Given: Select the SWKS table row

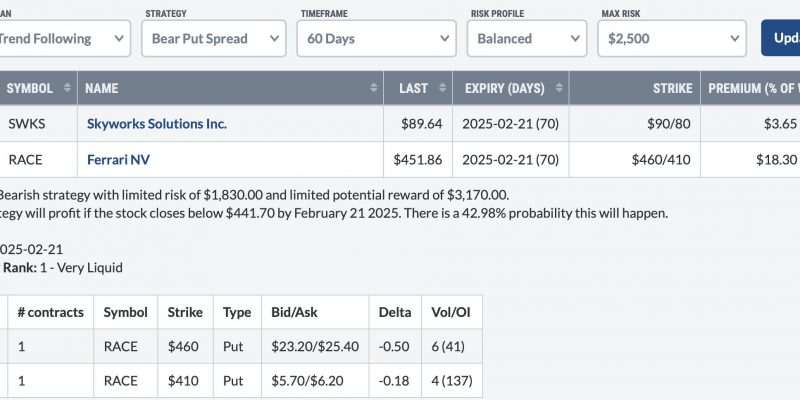Looking at the screenshot, I should (x=400, y=124).
